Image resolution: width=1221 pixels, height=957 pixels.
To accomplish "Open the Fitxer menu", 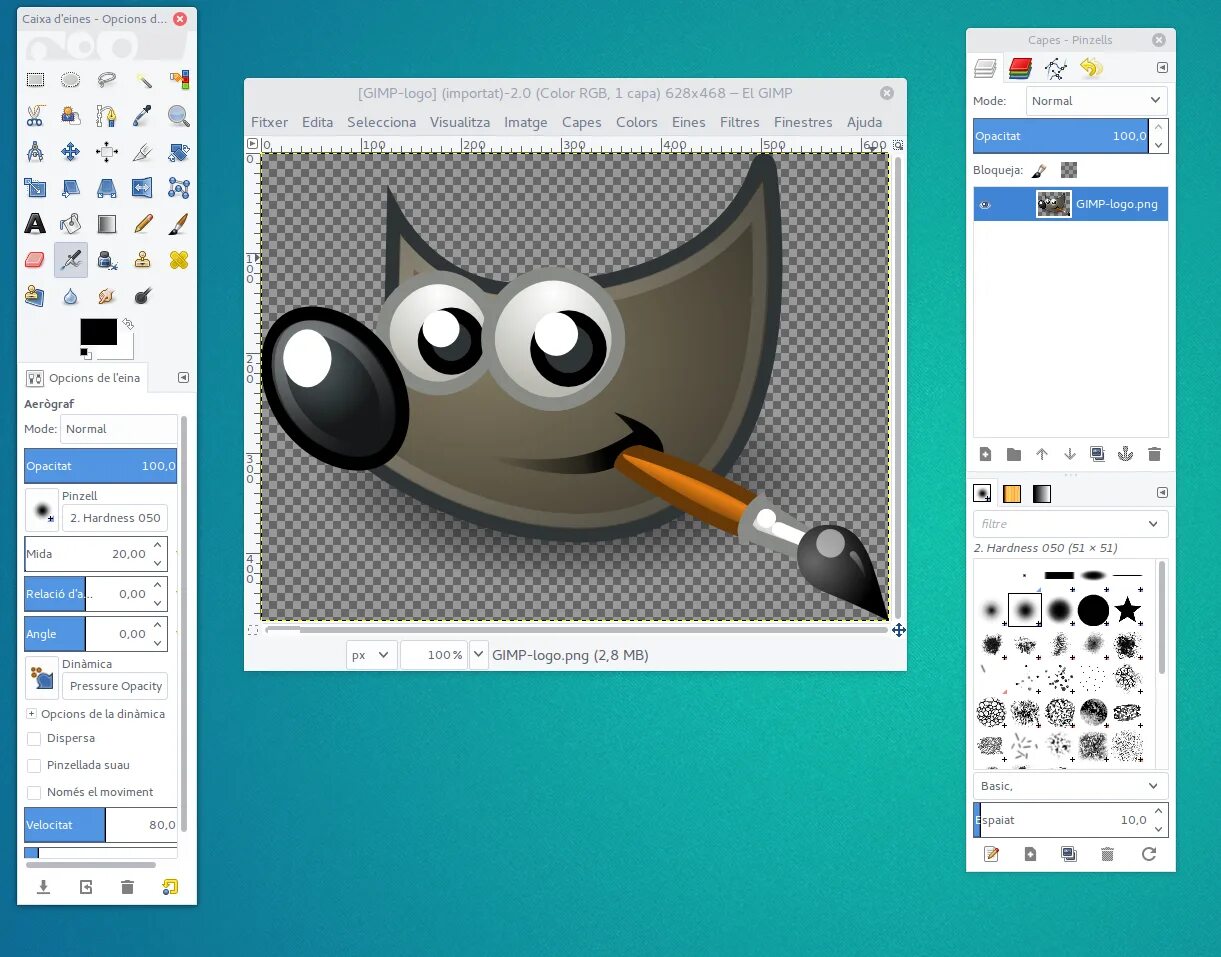I will tap(269, 122).
